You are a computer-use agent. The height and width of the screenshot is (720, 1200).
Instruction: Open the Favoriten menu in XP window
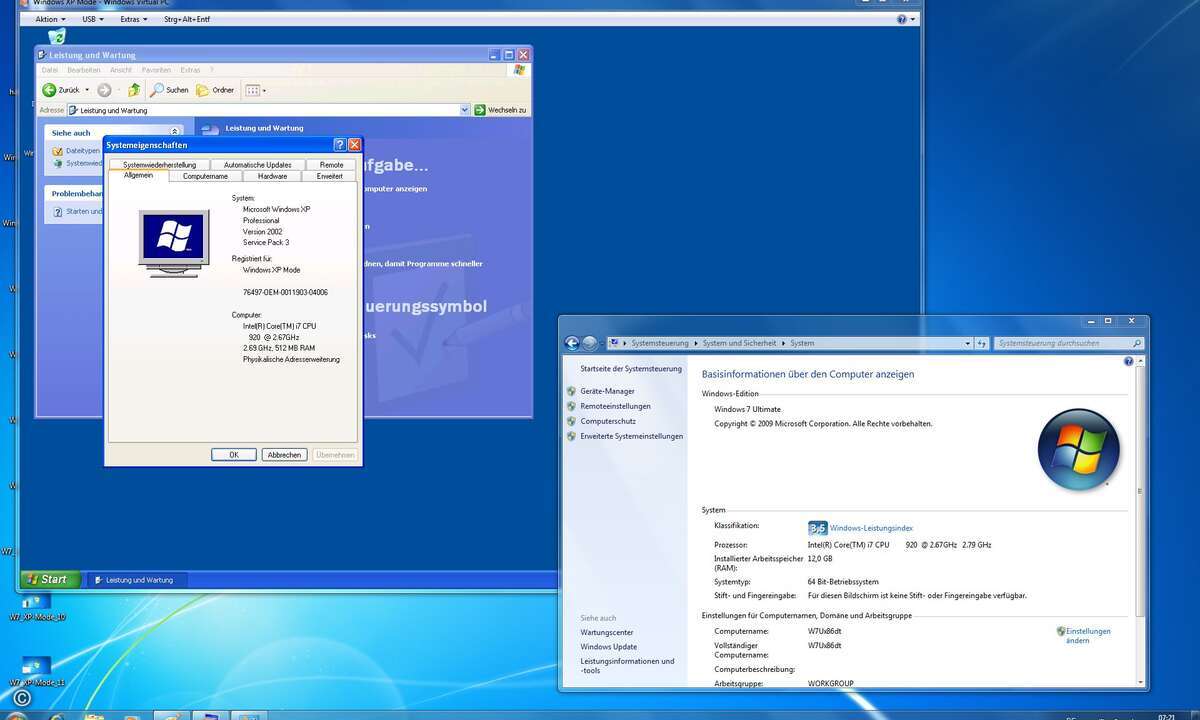click(x=157, y=70)
